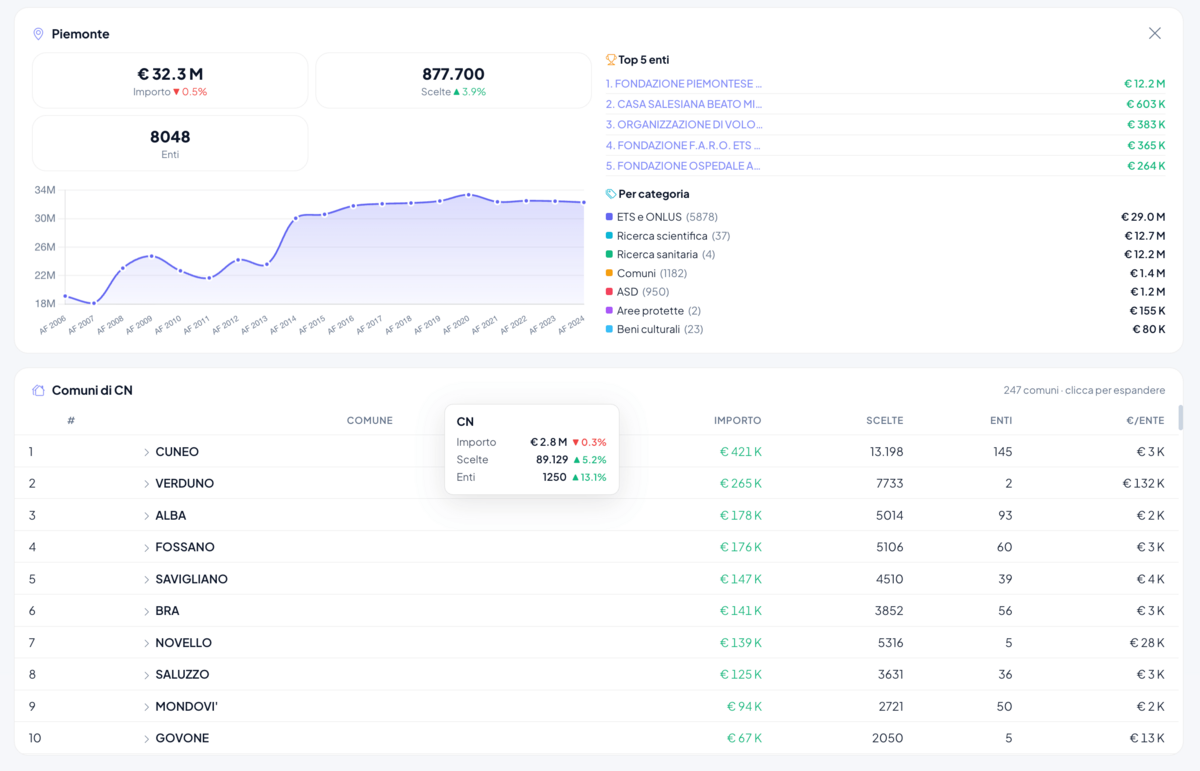
Task: Click the orange Comuni category swatch
Action: [x=609, y=273]
